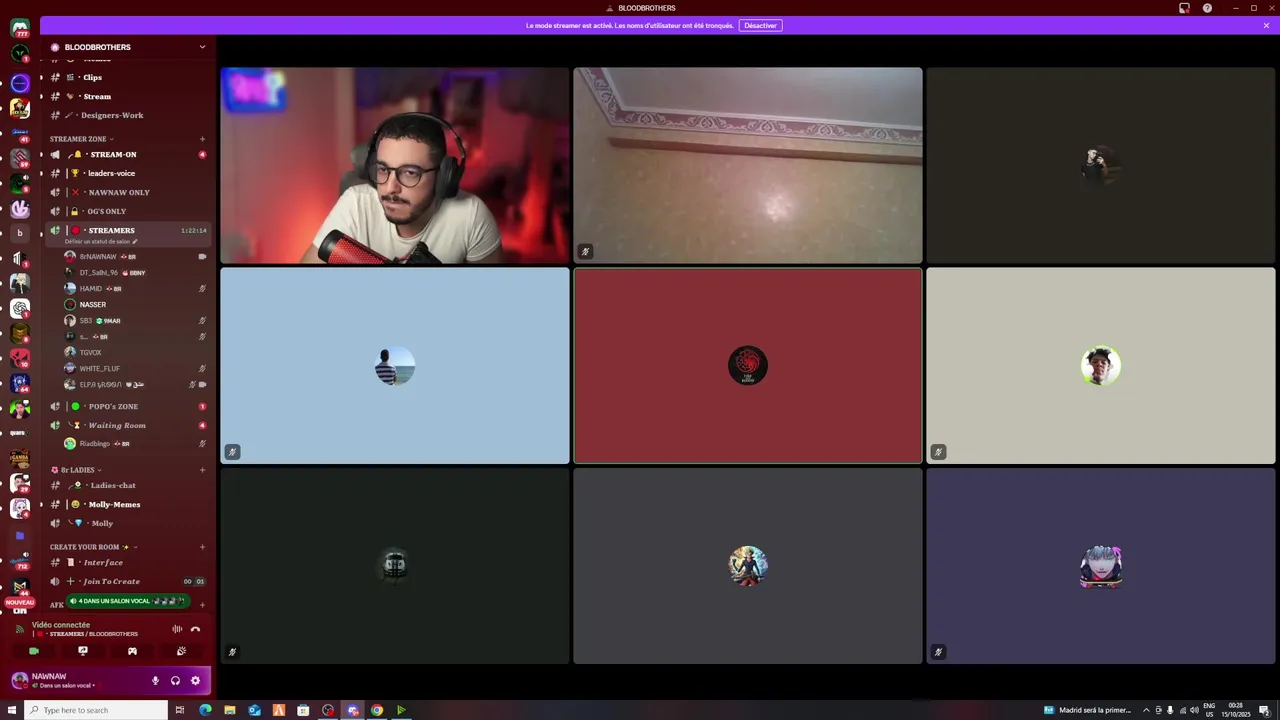Toggle camera in voice panel

click(x=34, y=651)
